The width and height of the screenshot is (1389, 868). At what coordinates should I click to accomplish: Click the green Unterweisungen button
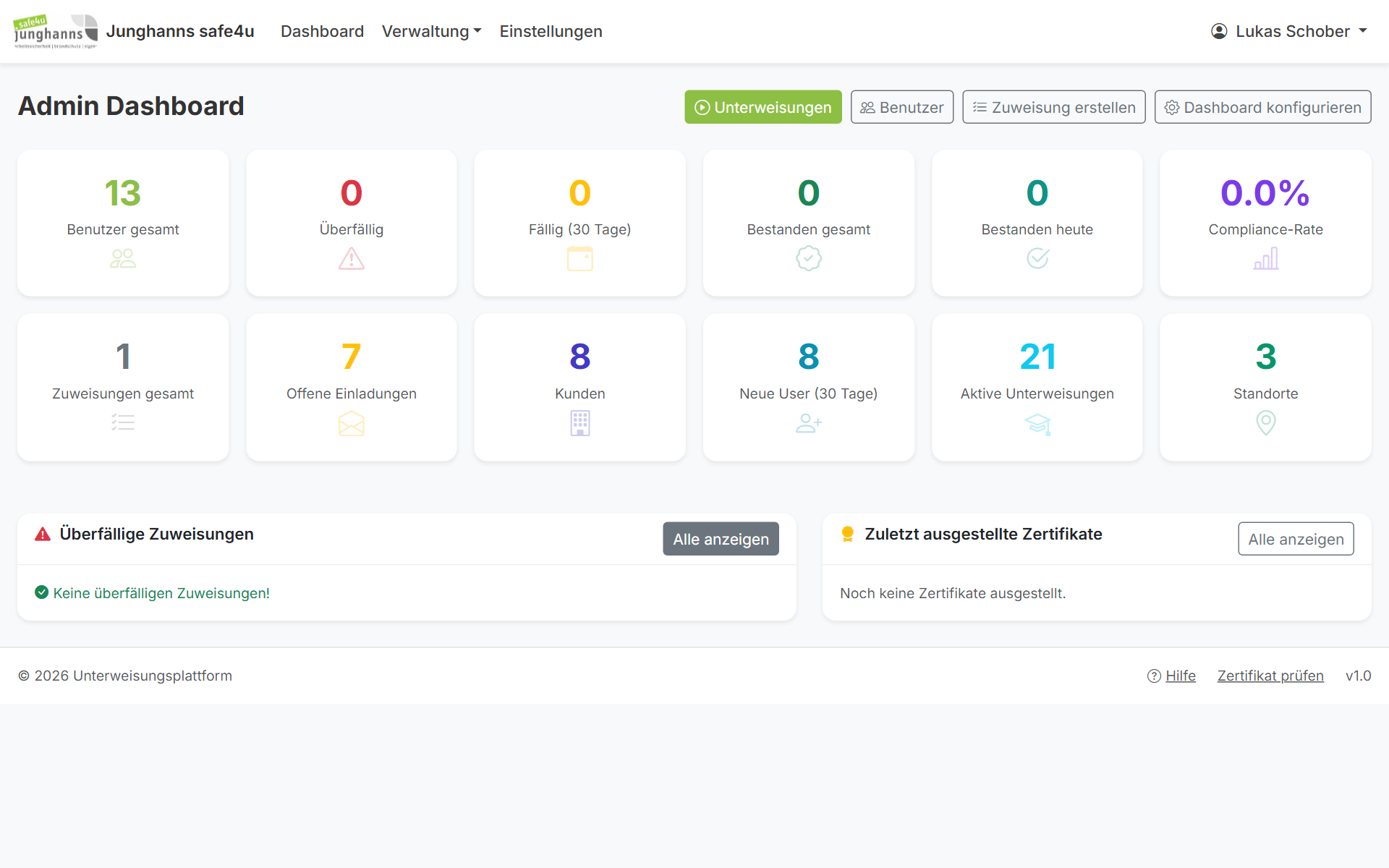[763, 107]
